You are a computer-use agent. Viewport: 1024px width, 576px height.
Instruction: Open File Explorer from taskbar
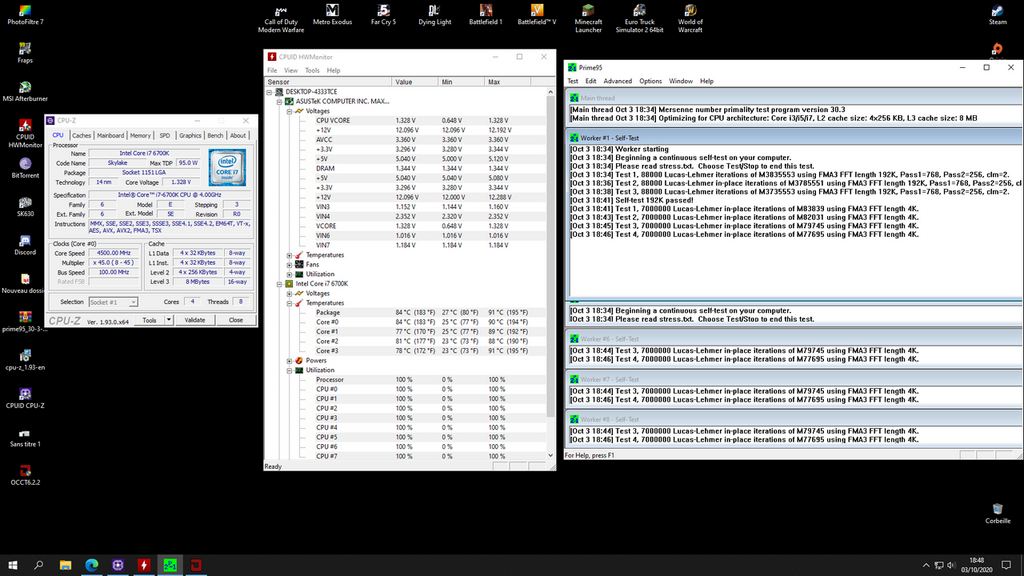tap(65, 565)
